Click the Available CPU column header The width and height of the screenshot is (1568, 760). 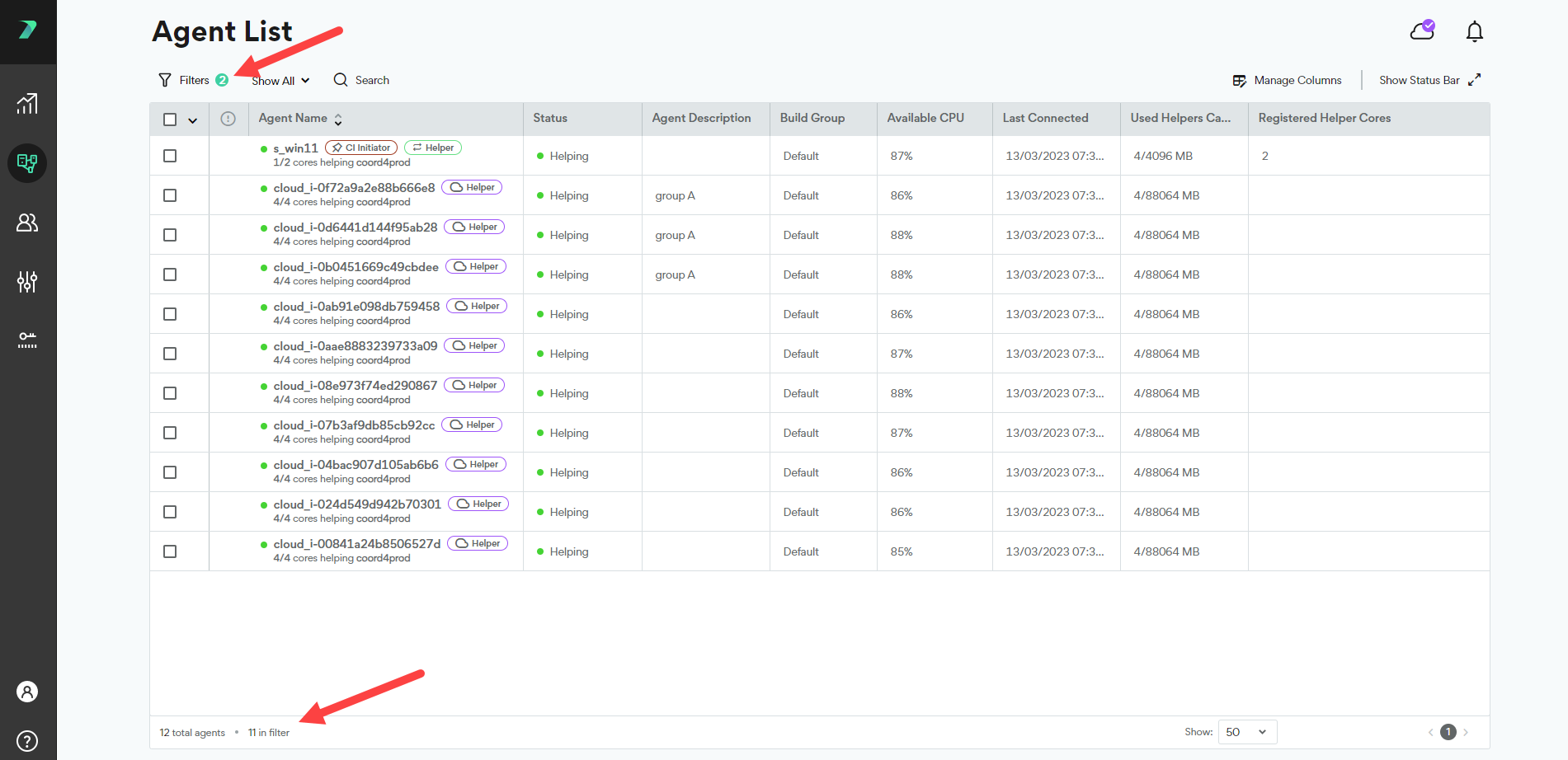925,119
